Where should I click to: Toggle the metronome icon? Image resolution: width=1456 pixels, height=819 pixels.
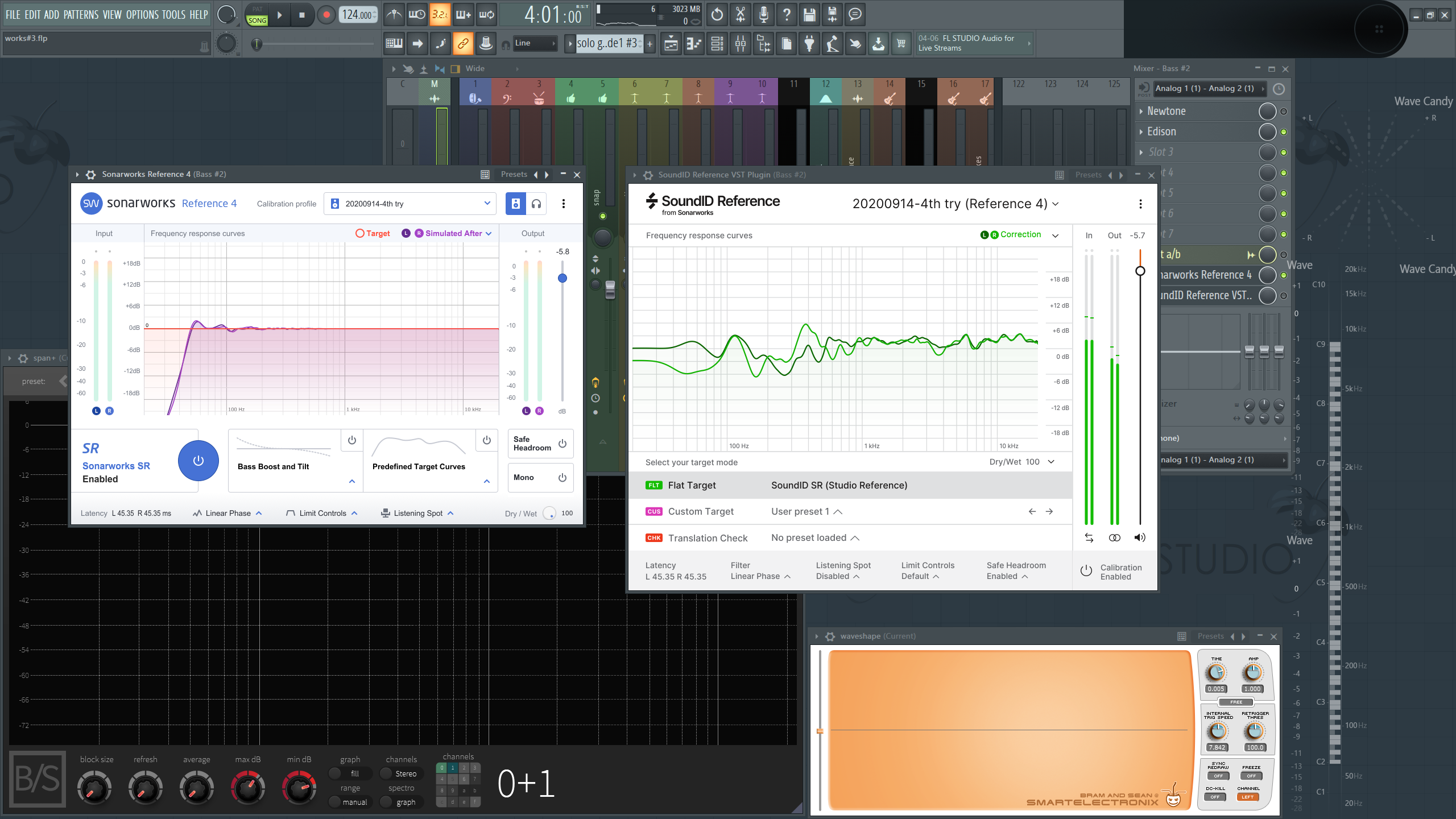tap(394, 15)
